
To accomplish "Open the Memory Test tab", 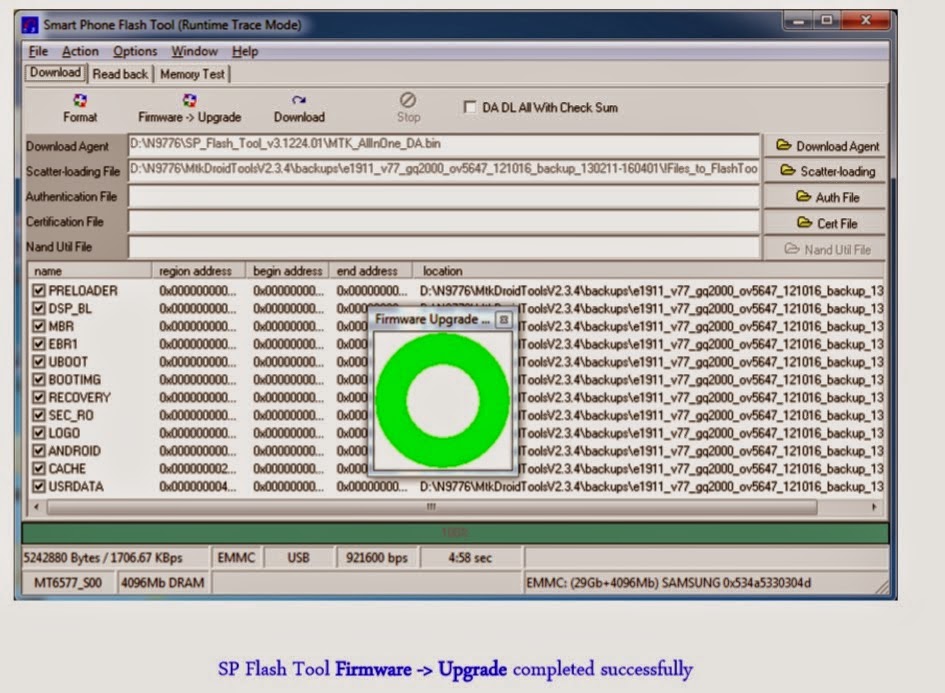I will 194,73.
